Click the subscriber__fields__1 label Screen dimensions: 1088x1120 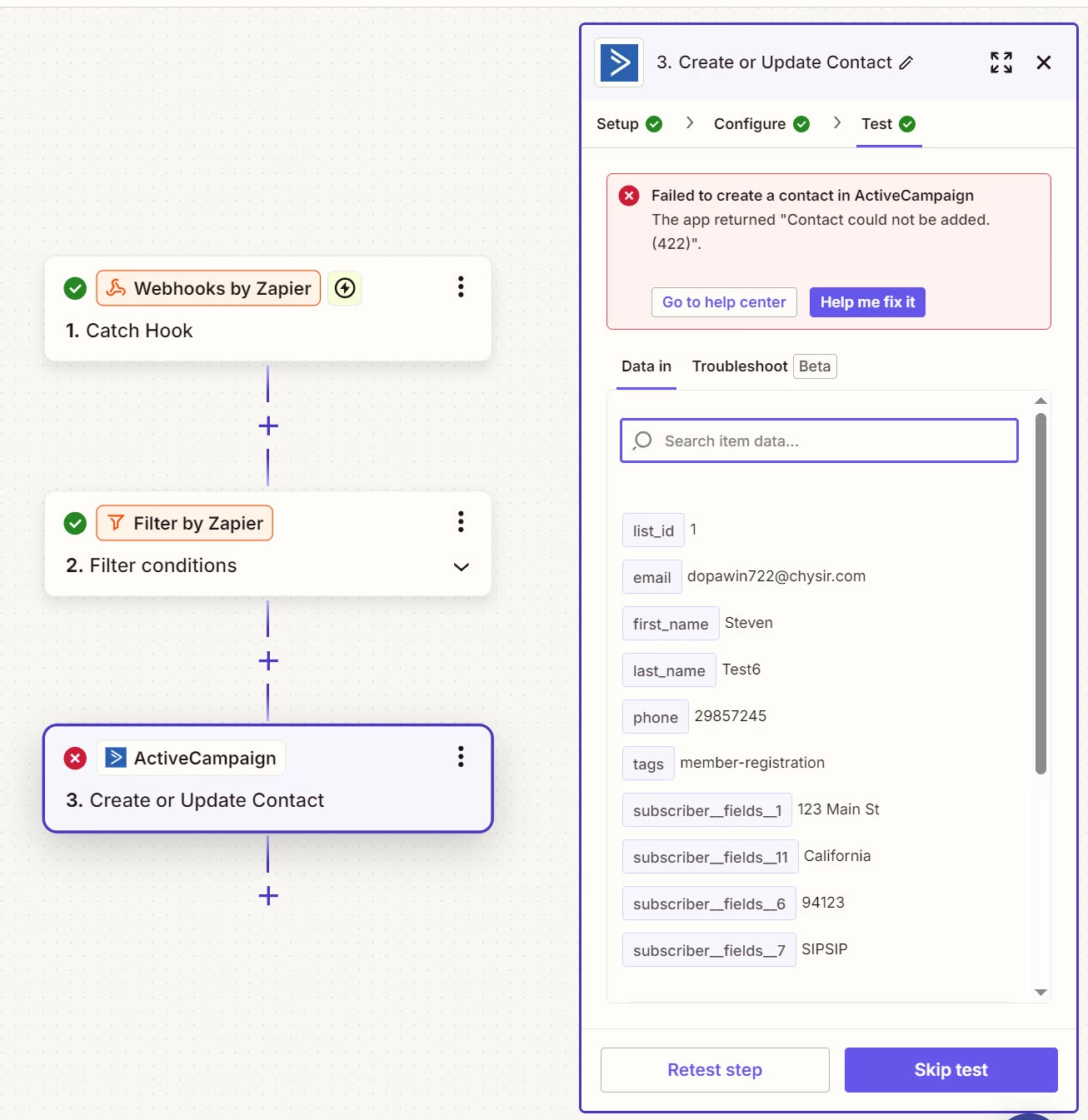[x=707, y=810]
